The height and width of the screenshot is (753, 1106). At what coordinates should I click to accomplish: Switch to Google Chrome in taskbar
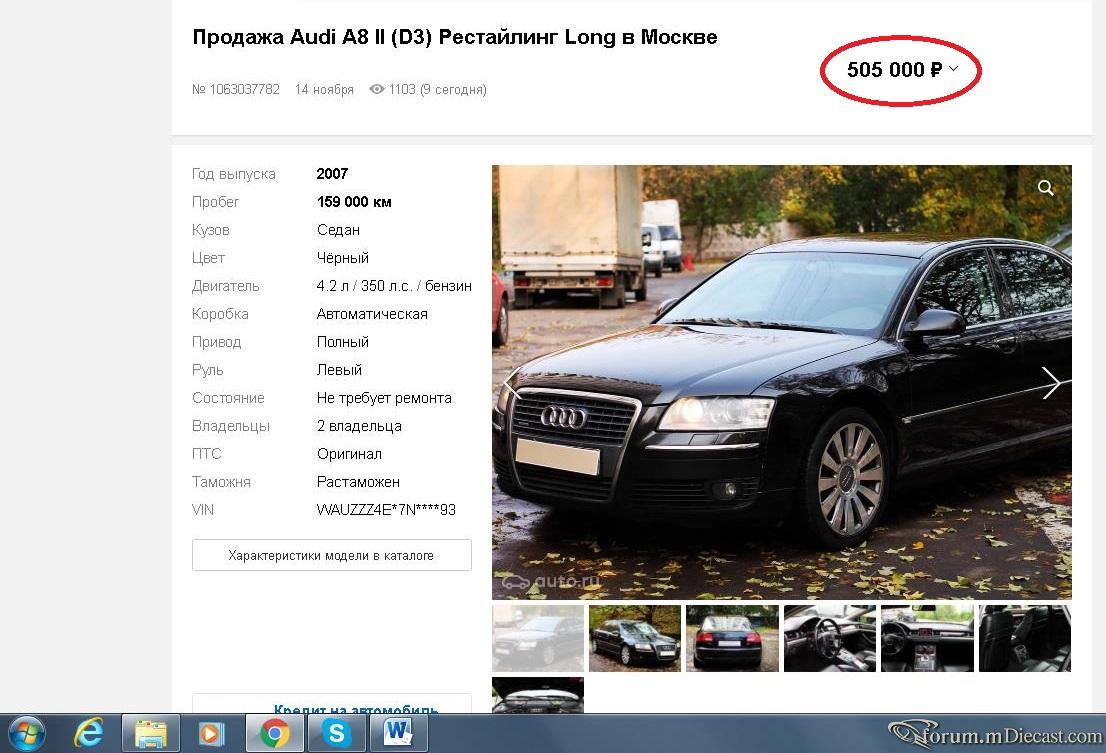tap(274, 733)
